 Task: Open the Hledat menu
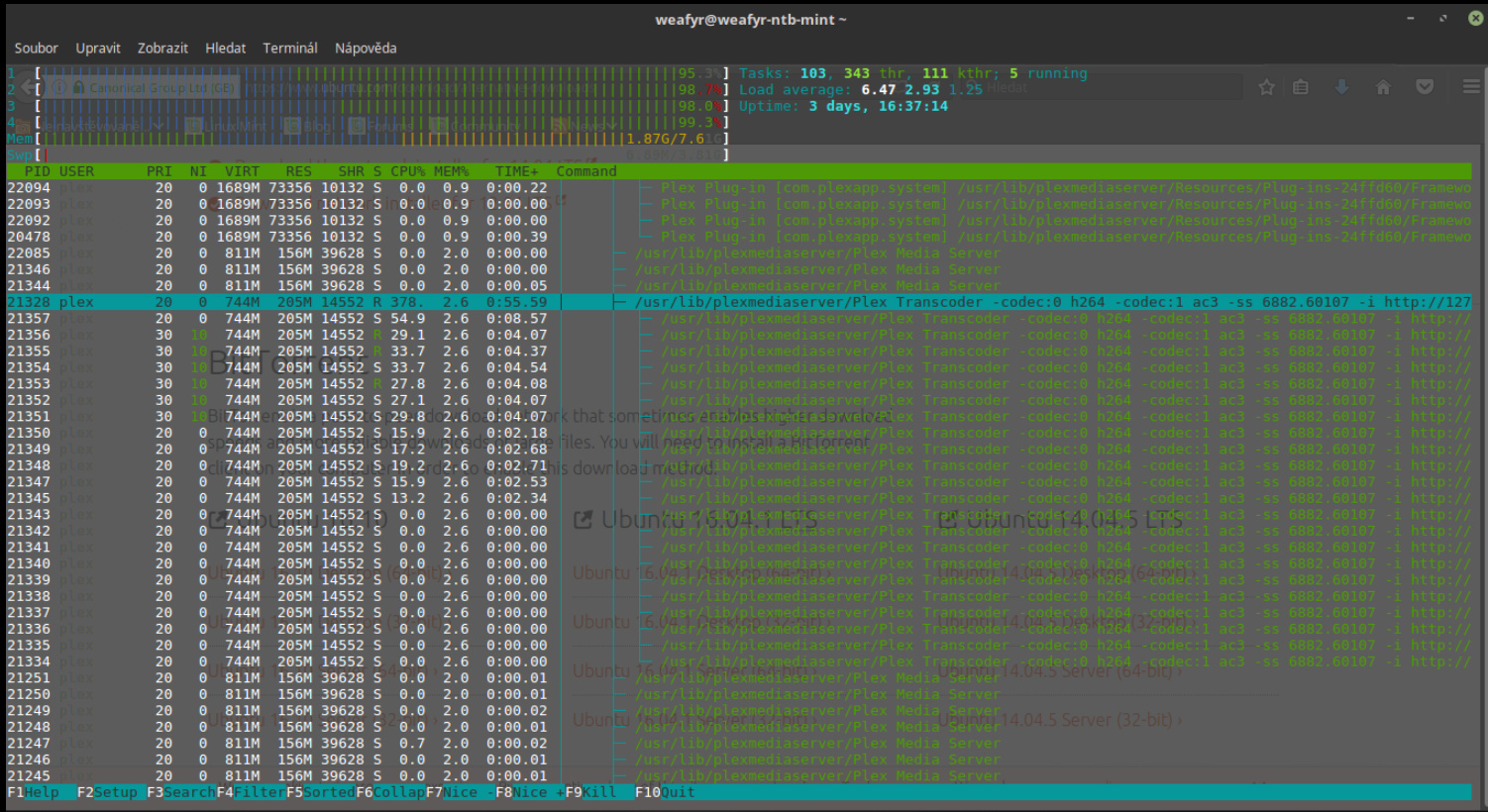coord(226,48)
